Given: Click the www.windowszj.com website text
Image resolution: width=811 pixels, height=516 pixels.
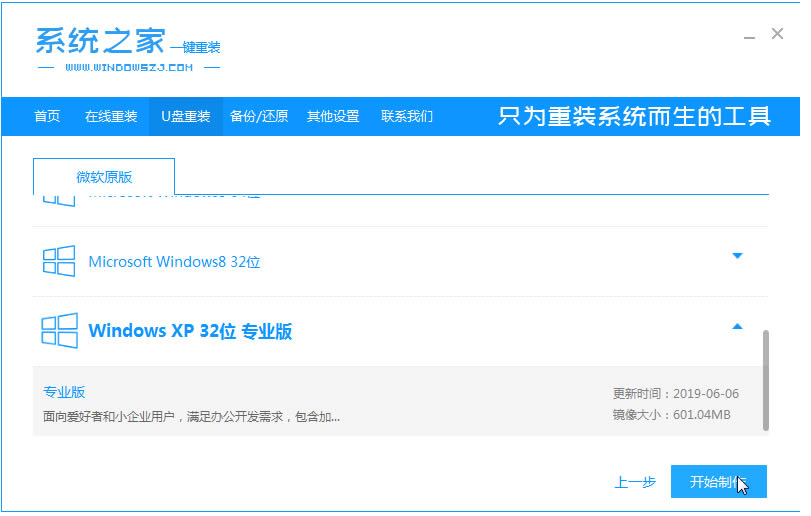Looking at the screenshot, I should [x=129, y=68].
